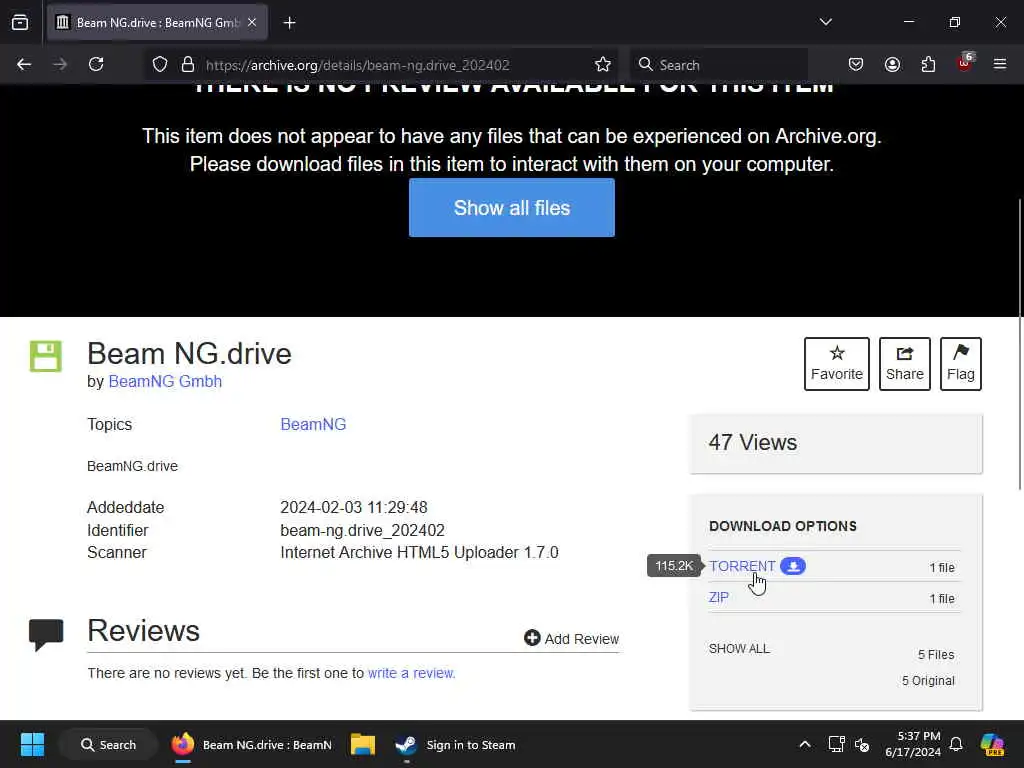This screenshot has height=768, width=1024.
Task: Click the Windows taskbar Search box
Action: click(108, 744)
